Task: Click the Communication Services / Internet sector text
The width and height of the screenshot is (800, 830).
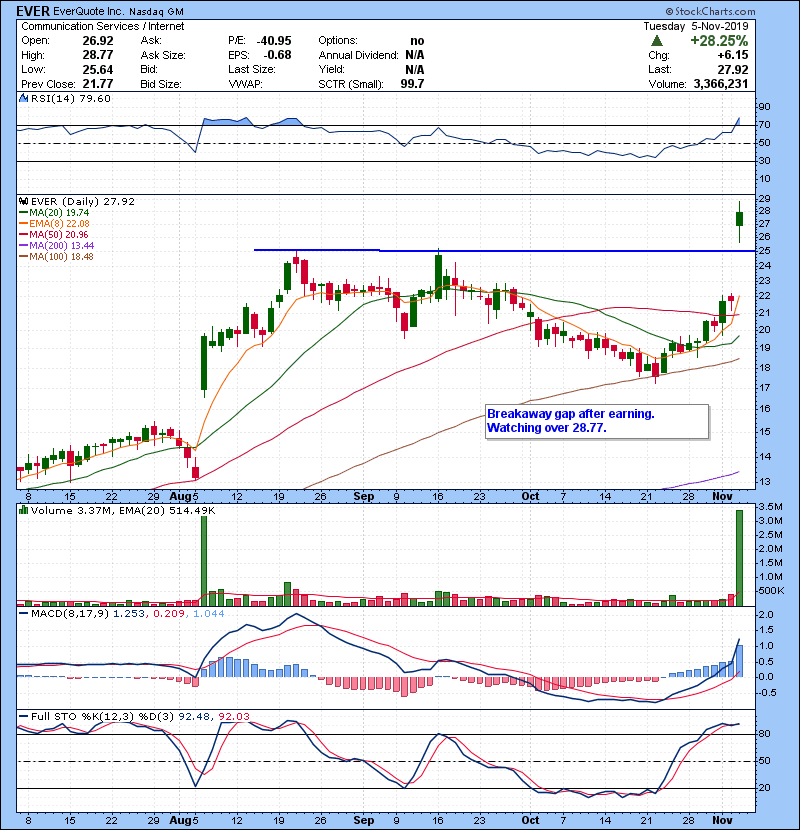Action: point(103,26)
